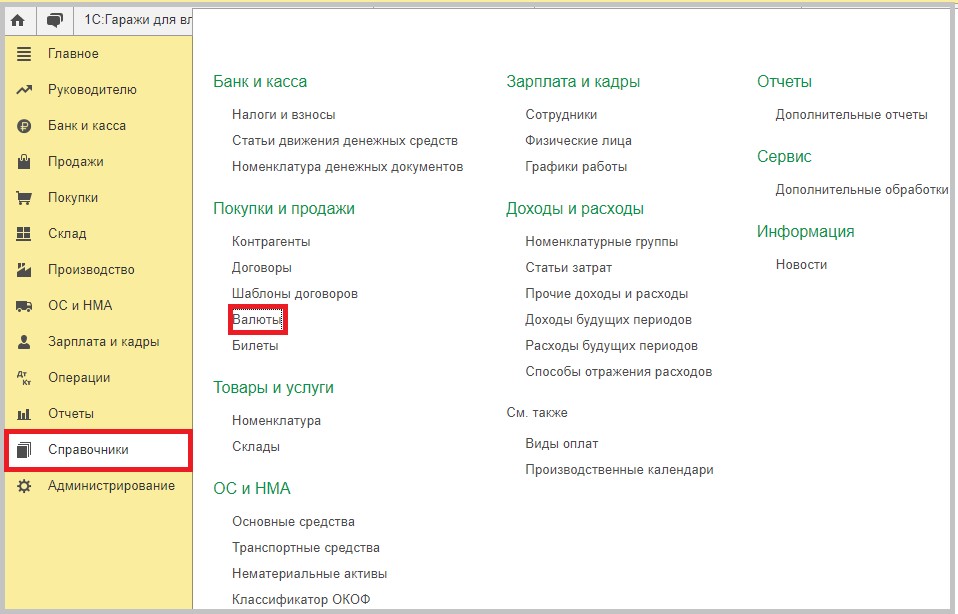
Task: Open Статьи движения денежных средств
Action: click(x=345, y=141)
